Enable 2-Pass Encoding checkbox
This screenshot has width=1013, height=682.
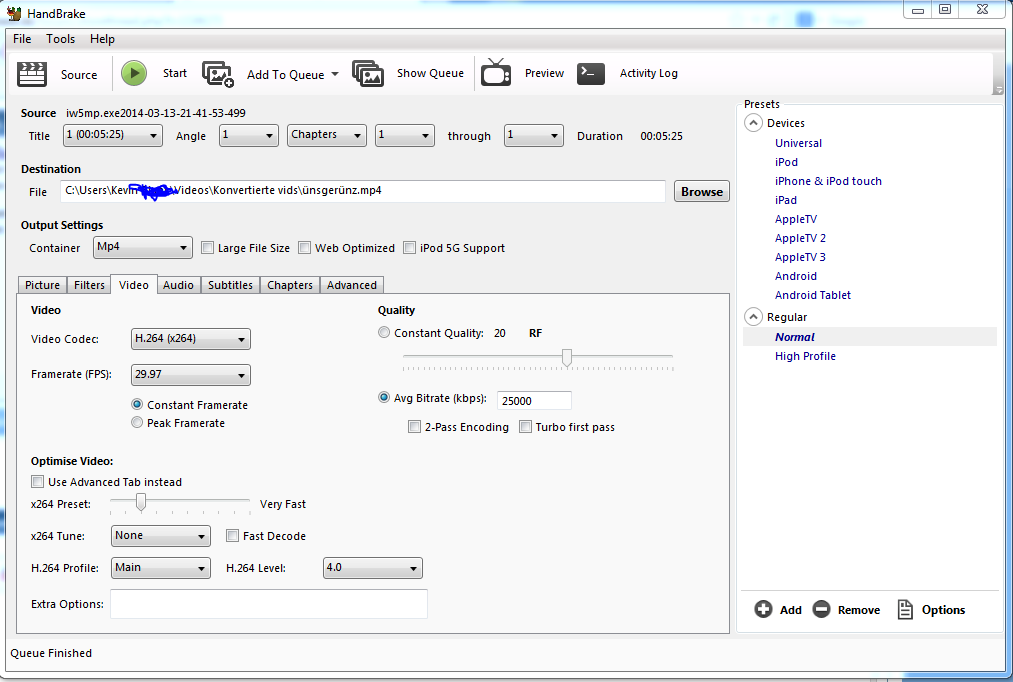pos(415,426)
